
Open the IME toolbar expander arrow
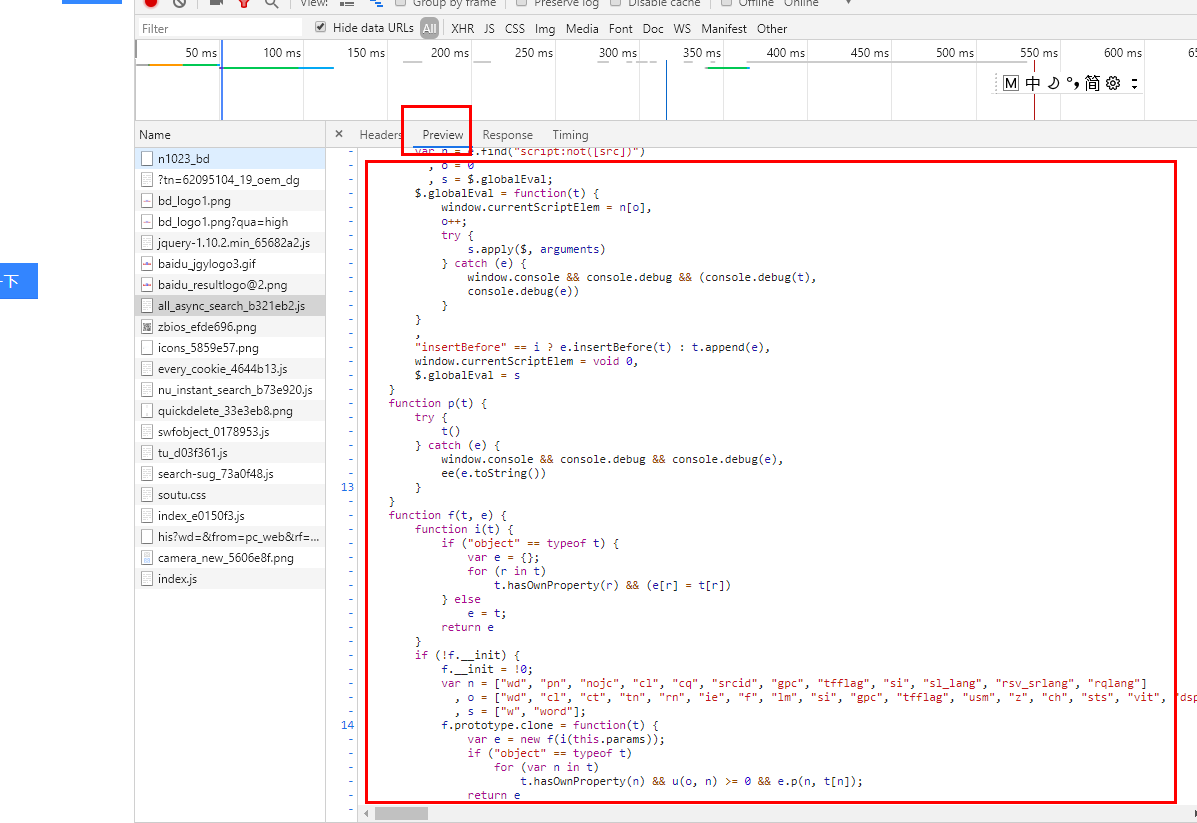(1135, 85)
